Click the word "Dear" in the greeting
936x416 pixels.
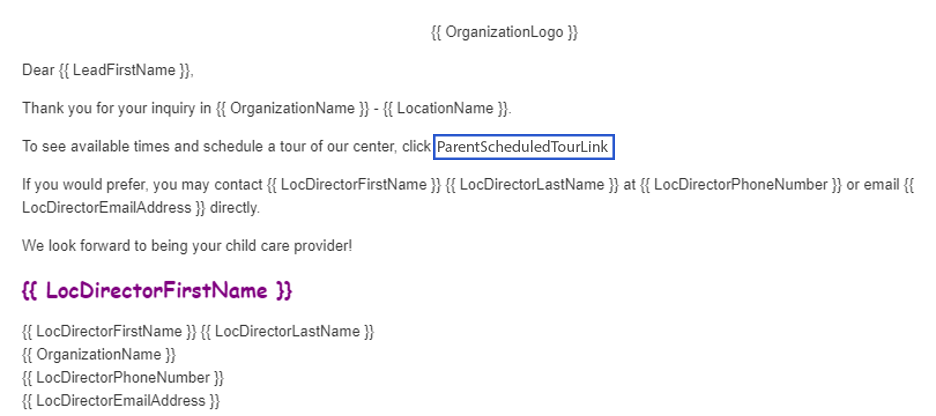pos(38,70)
